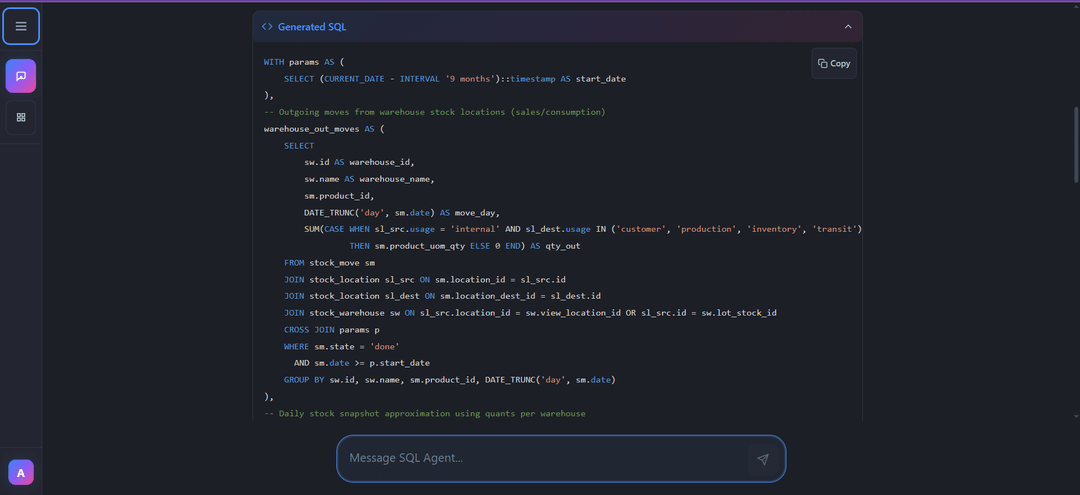Copy the generated SQL with the Copy button
1080x495 pixels.
834,63
